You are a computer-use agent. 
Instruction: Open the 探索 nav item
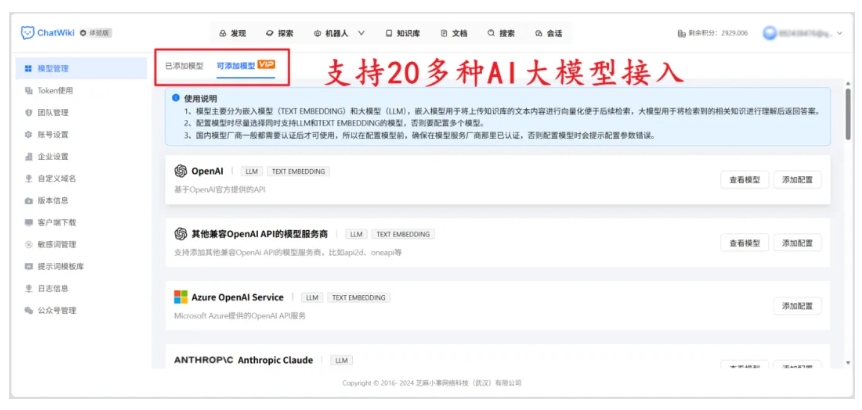[x=279, y=33]
